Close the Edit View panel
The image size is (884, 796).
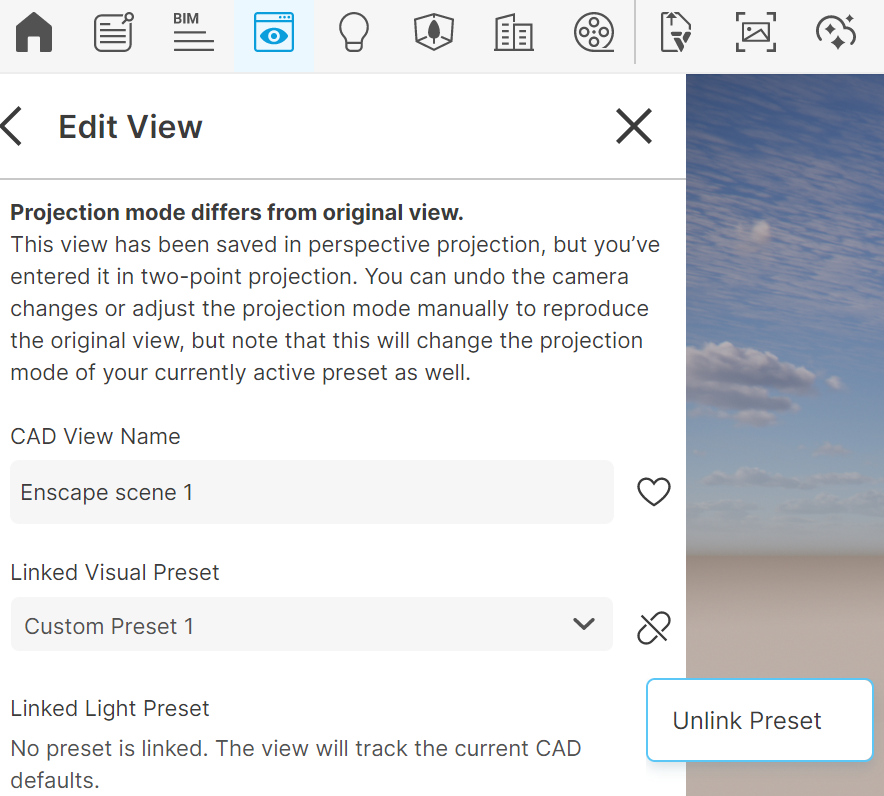pyautogui.click(x=634, y=126)
